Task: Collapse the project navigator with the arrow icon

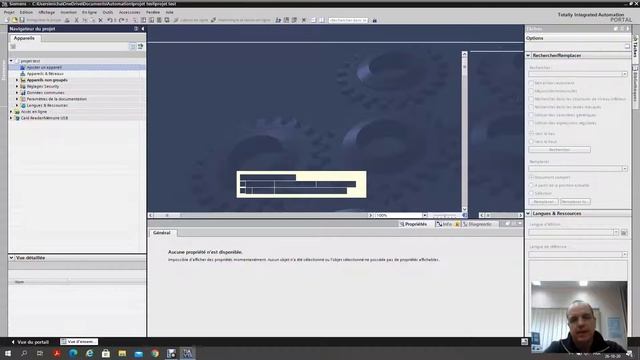Action: click(142, 29)
